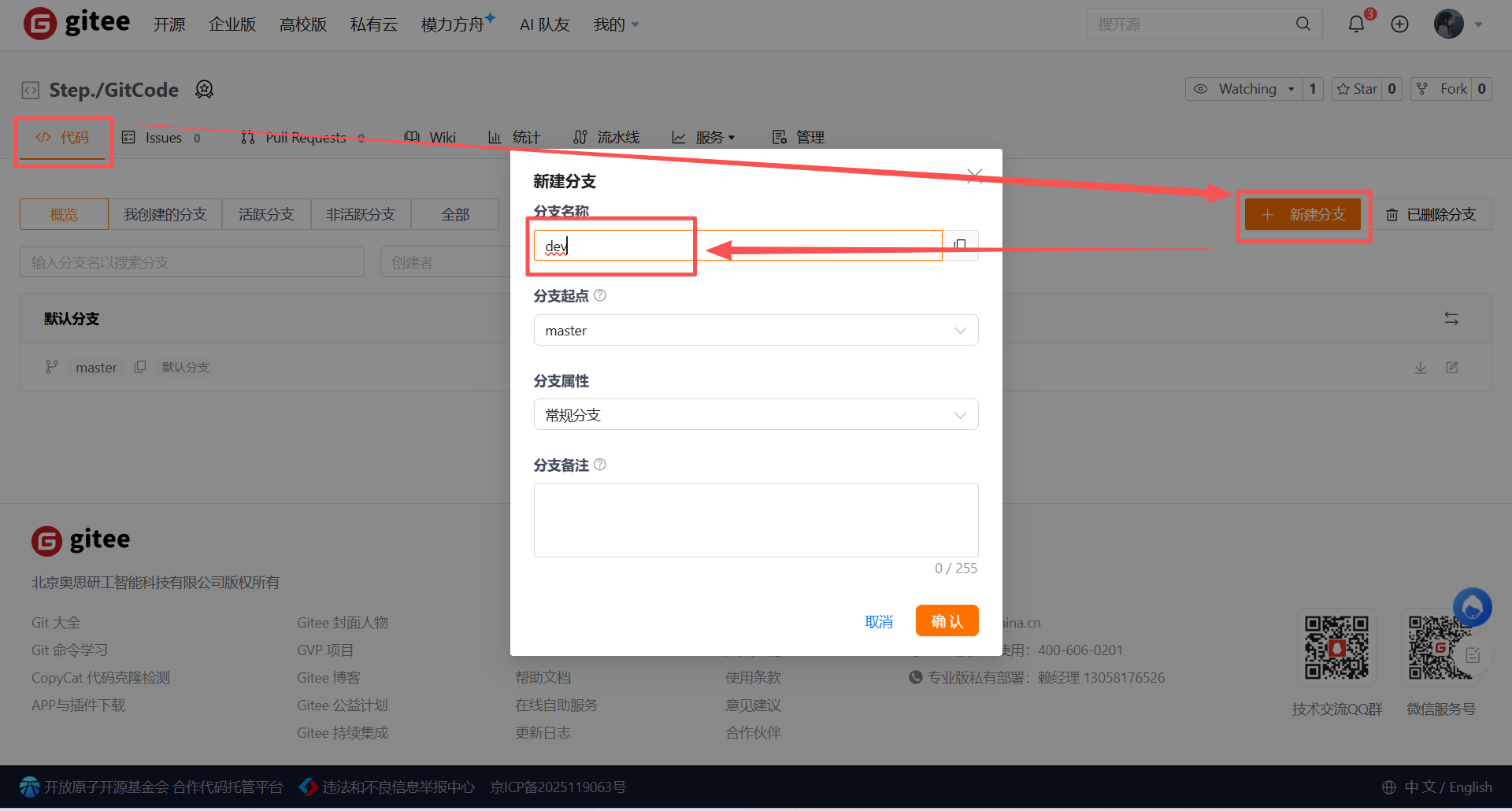Open the 管理 tab
The width and height of the screenshot is (1512, 811).
coord(799,138)
